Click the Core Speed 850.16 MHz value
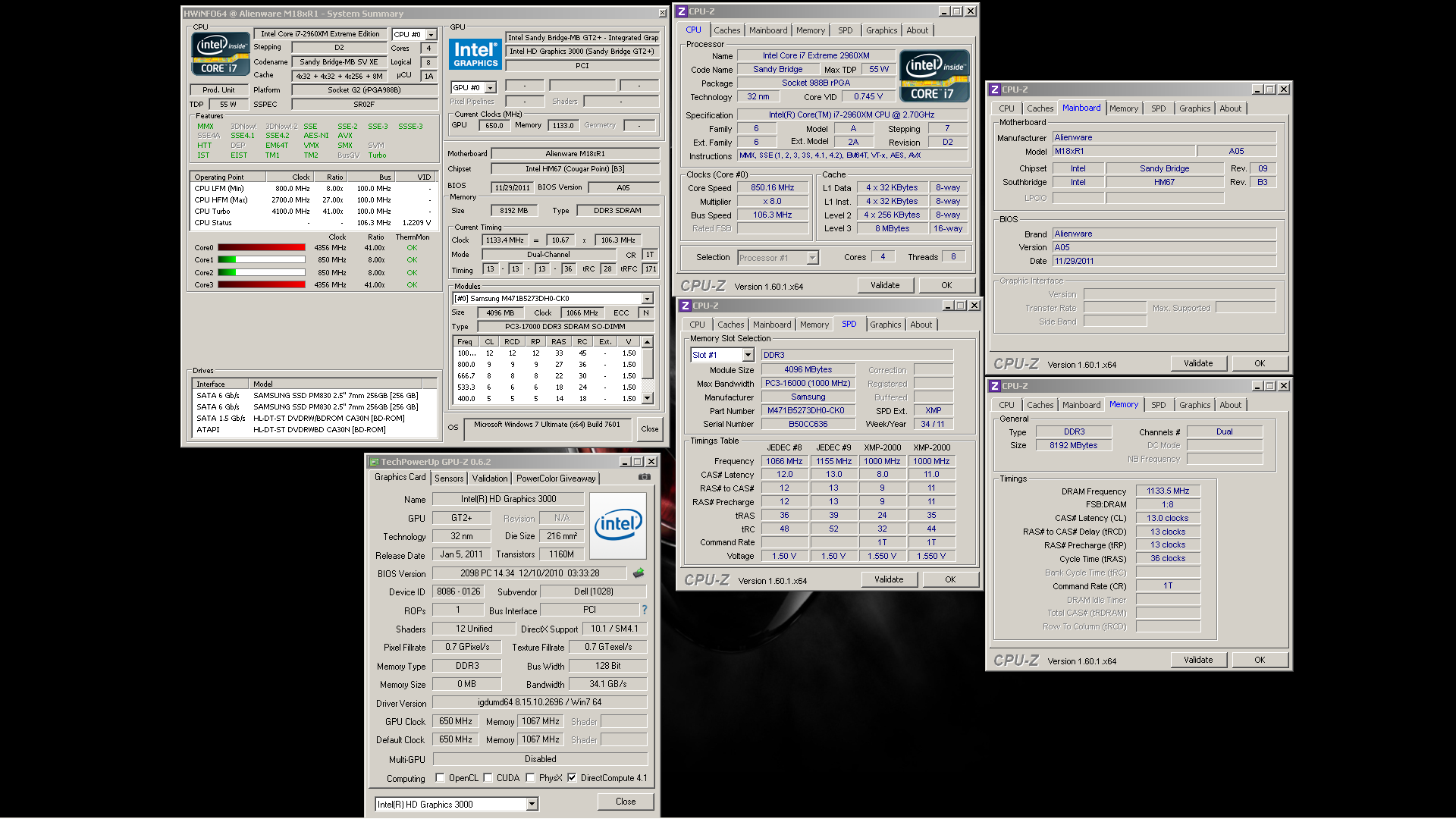The image size is (1456, 819). pos(773,188)
